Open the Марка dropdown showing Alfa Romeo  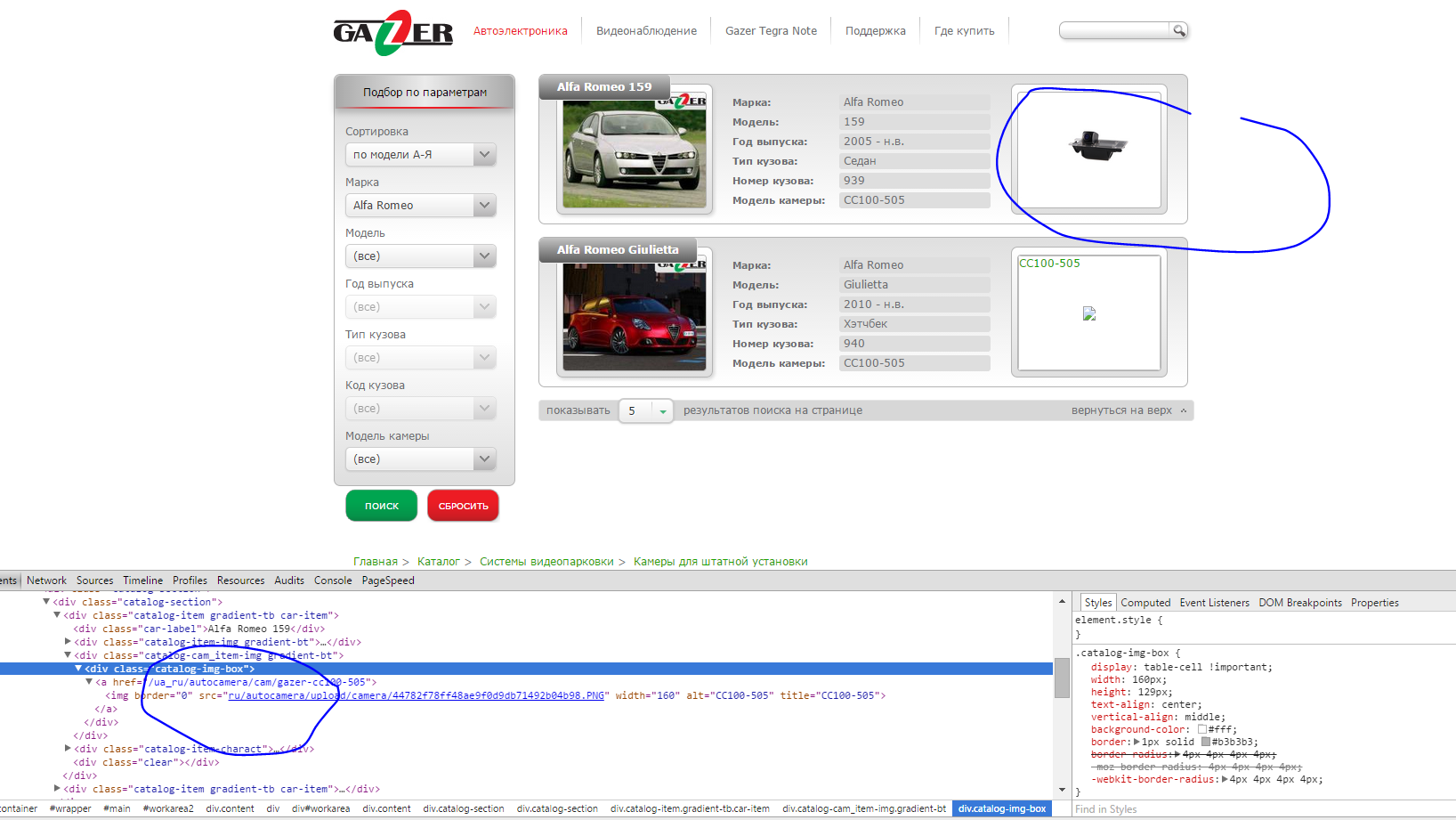421,206
